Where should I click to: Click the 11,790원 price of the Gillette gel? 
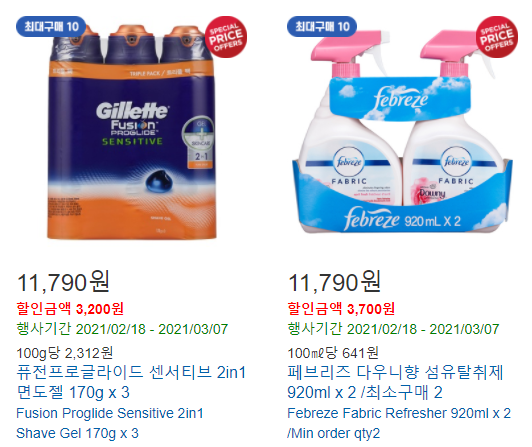pos(63,282)
